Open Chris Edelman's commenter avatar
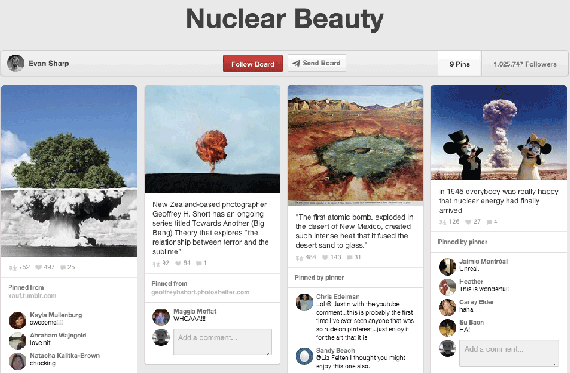 point(304,302)
